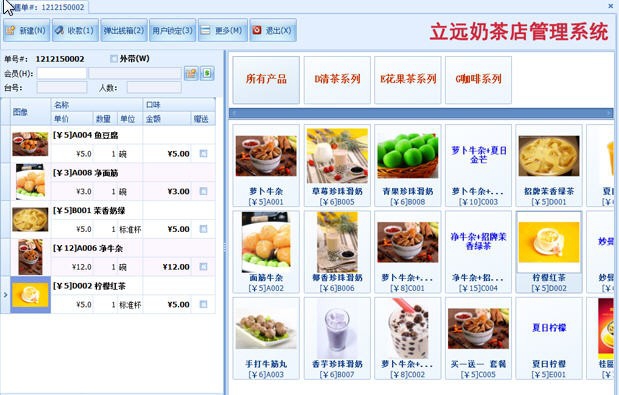Image resolution: width=619 pixels, height=395 pixels.
Task: Enable the 外带(W) takeaway checkbox
Action: (114, 59)
